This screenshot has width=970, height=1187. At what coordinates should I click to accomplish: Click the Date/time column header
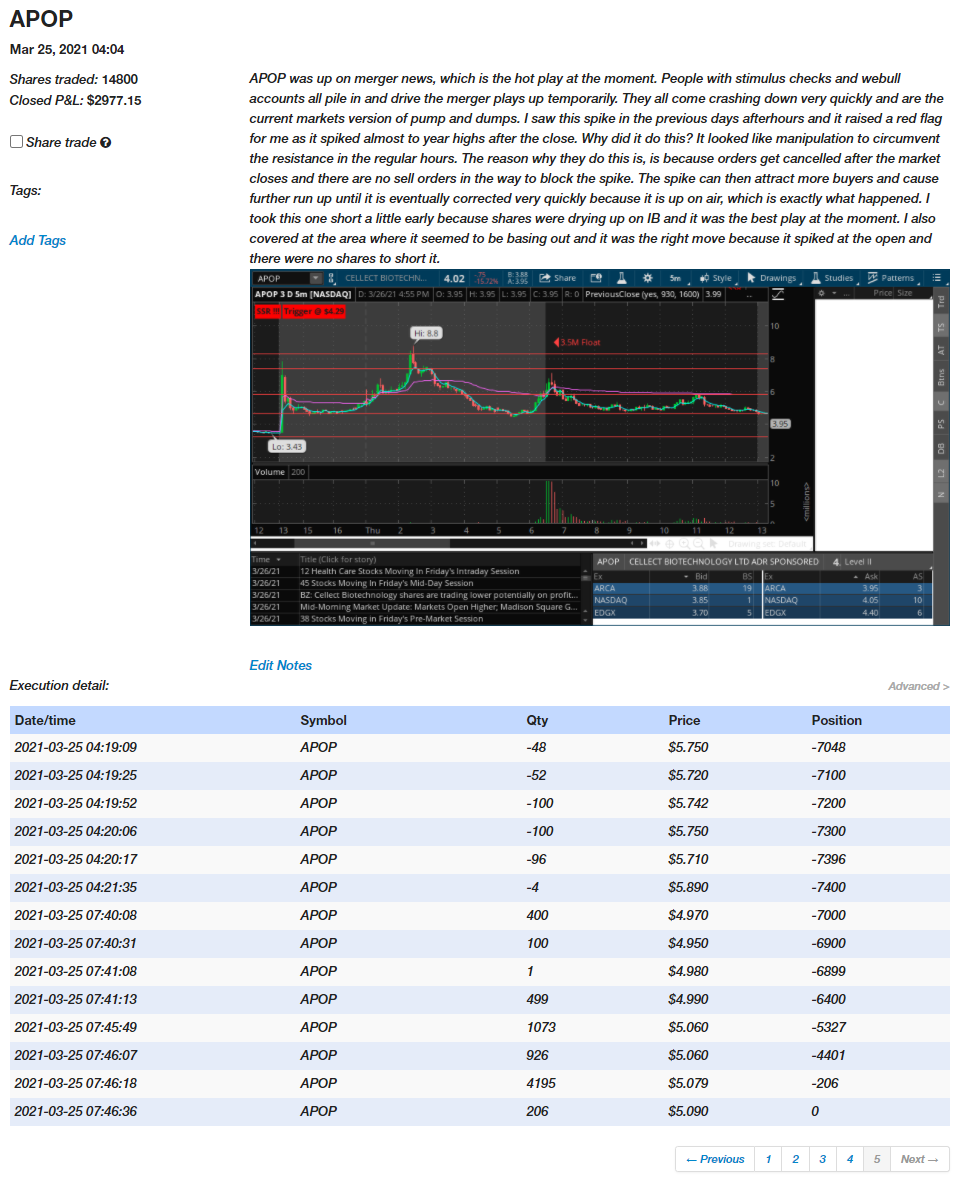click(x=45, y=721)
